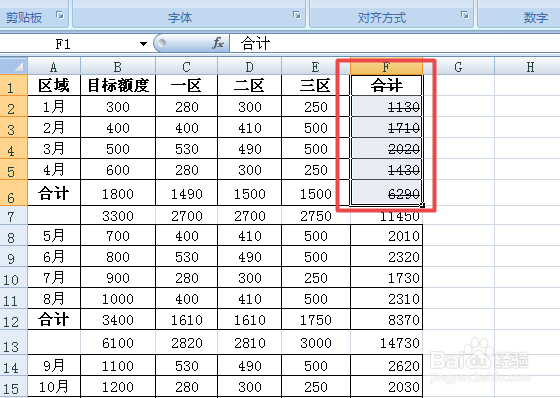Select row 1 header
This screenshot has width=560, height=398.
[14, 85]
